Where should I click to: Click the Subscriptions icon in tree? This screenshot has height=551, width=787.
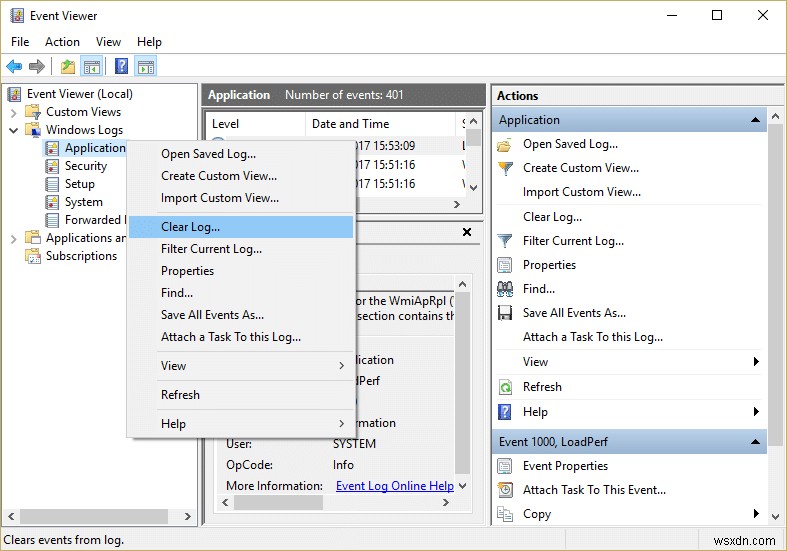(33, 256)
